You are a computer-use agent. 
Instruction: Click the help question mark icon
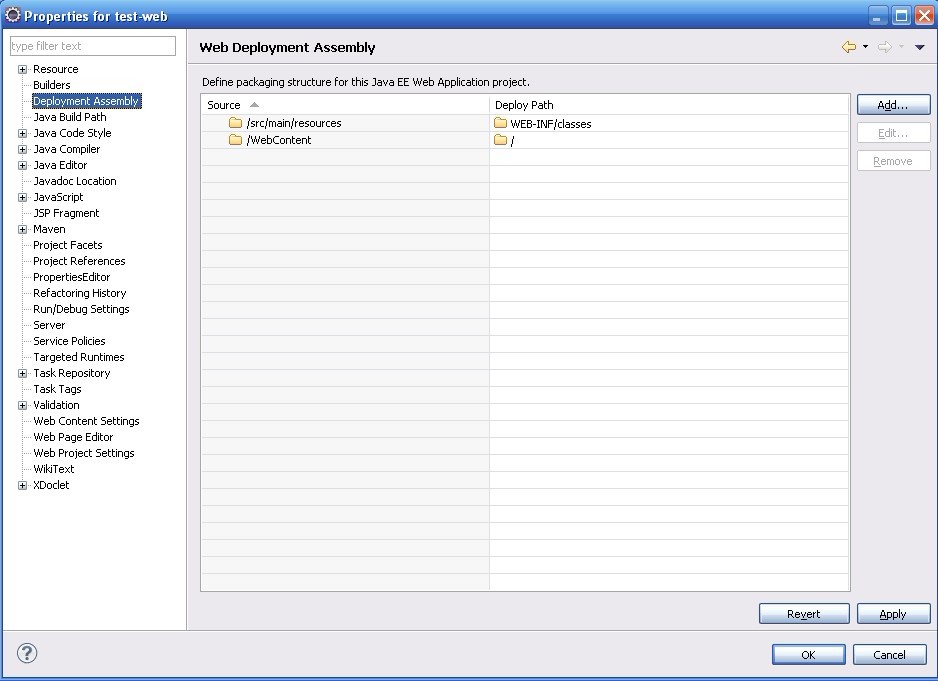coord(27,654)
